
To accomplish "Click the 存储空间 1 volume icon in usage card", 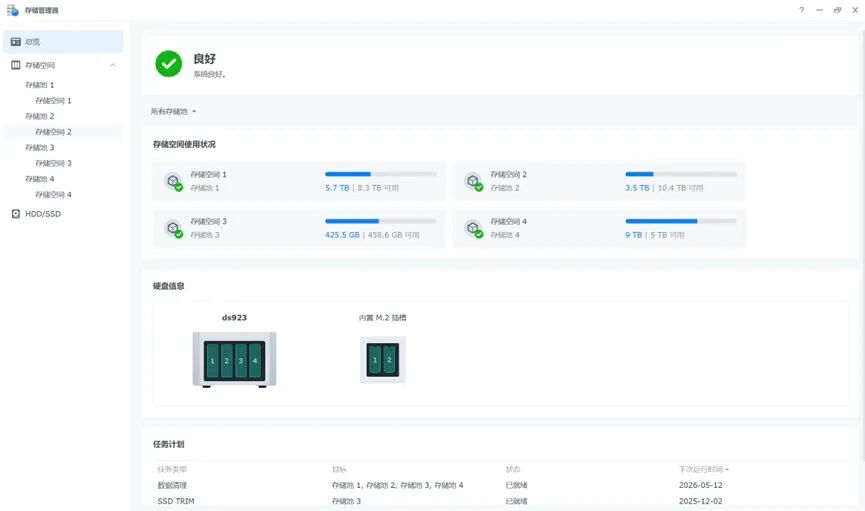I will (174, 182).
